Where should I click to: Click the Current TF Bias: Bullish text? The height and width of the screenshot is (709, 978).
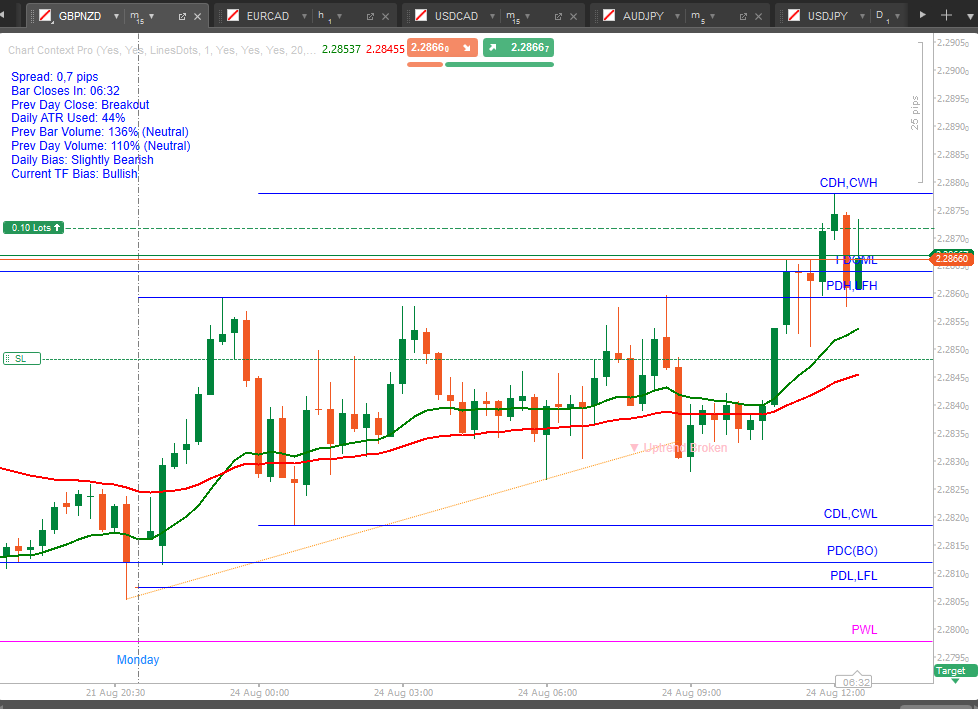click(x=74, y=174)
